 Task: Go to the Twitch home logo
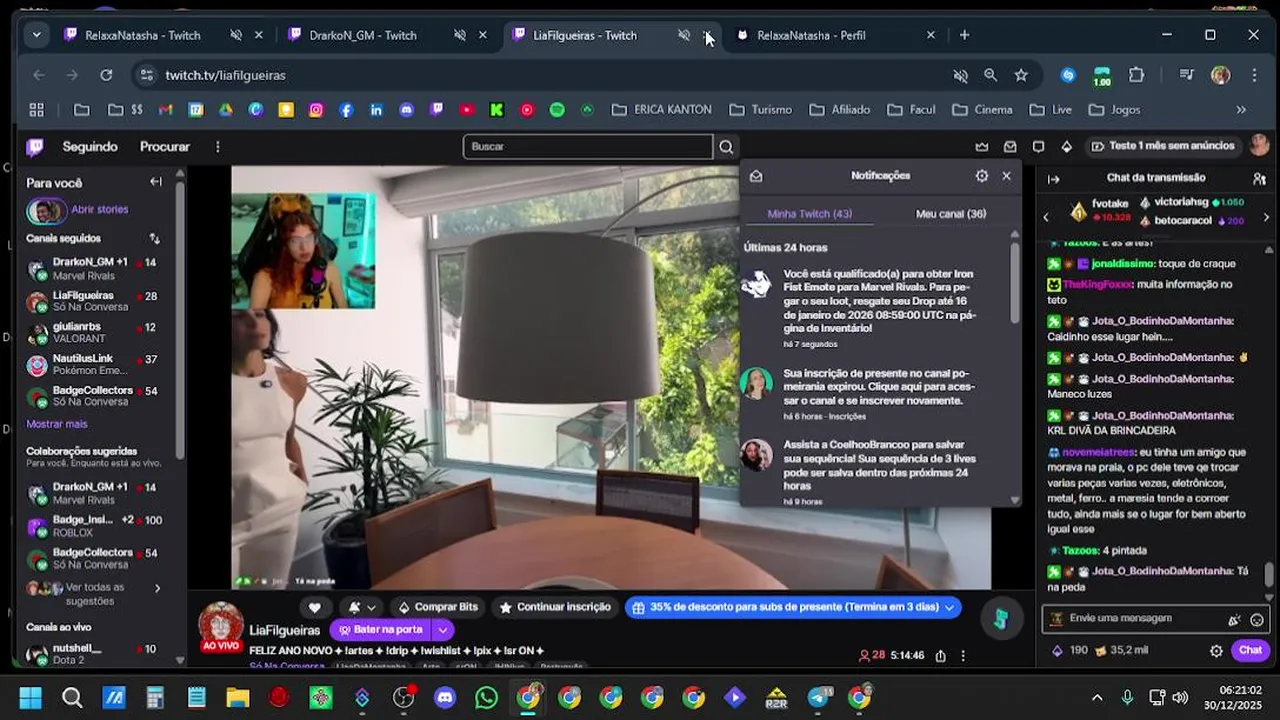35,147
